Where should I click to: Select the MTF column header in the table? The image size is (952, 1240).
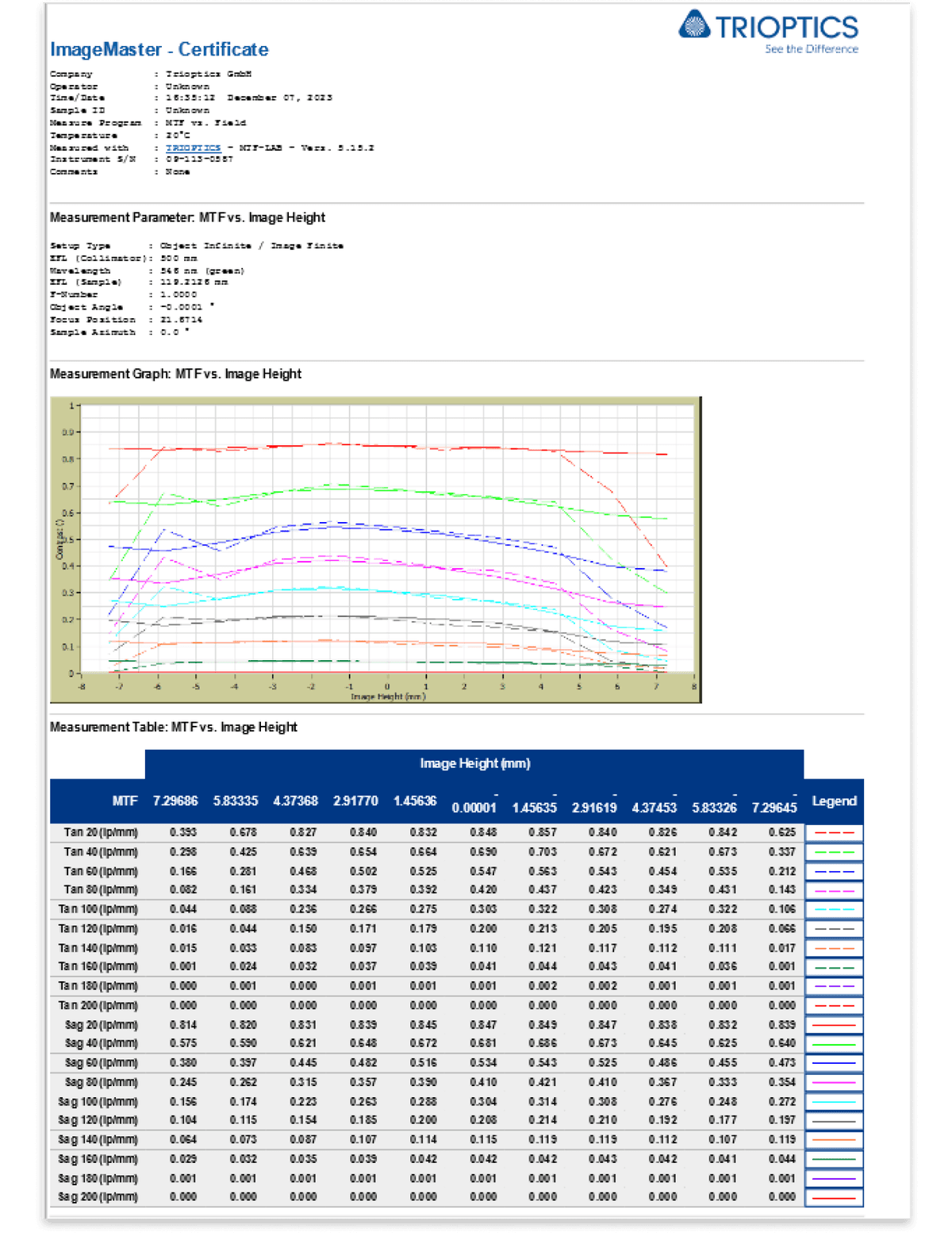click(x=125, y=801)
